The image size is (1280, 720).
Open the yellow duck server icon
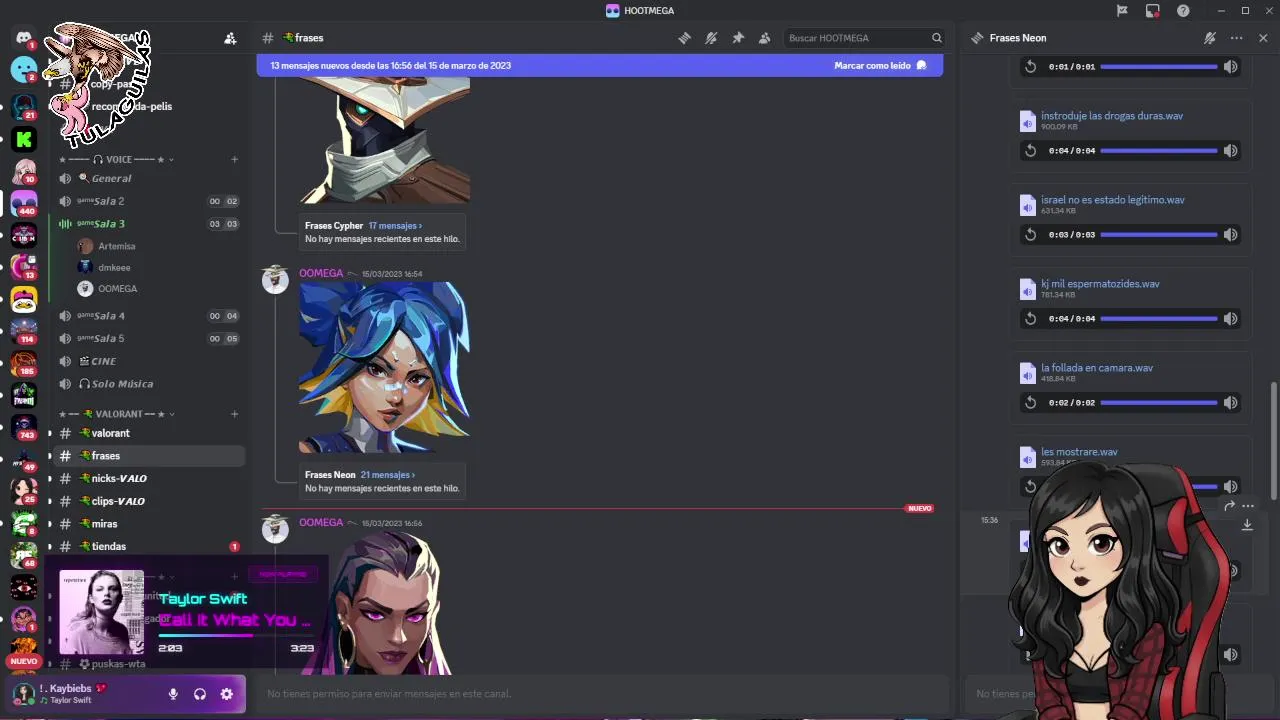point(24,298)
